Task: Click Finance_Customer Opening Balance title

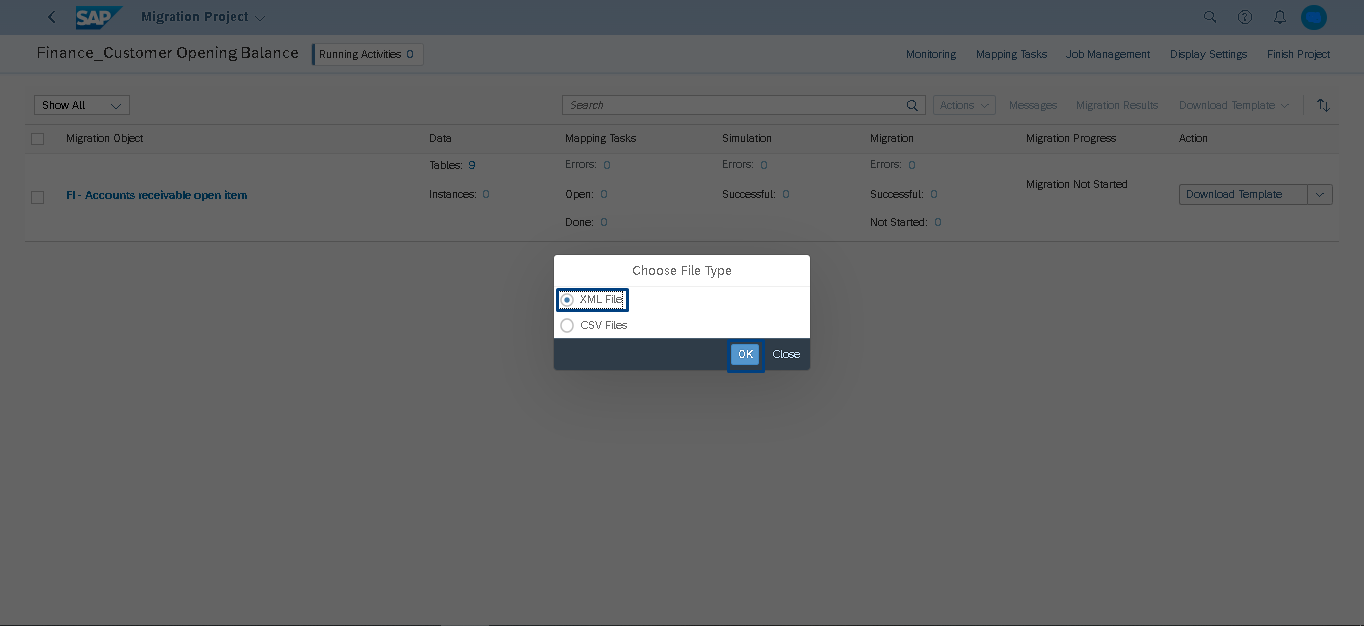Action: 167,53
